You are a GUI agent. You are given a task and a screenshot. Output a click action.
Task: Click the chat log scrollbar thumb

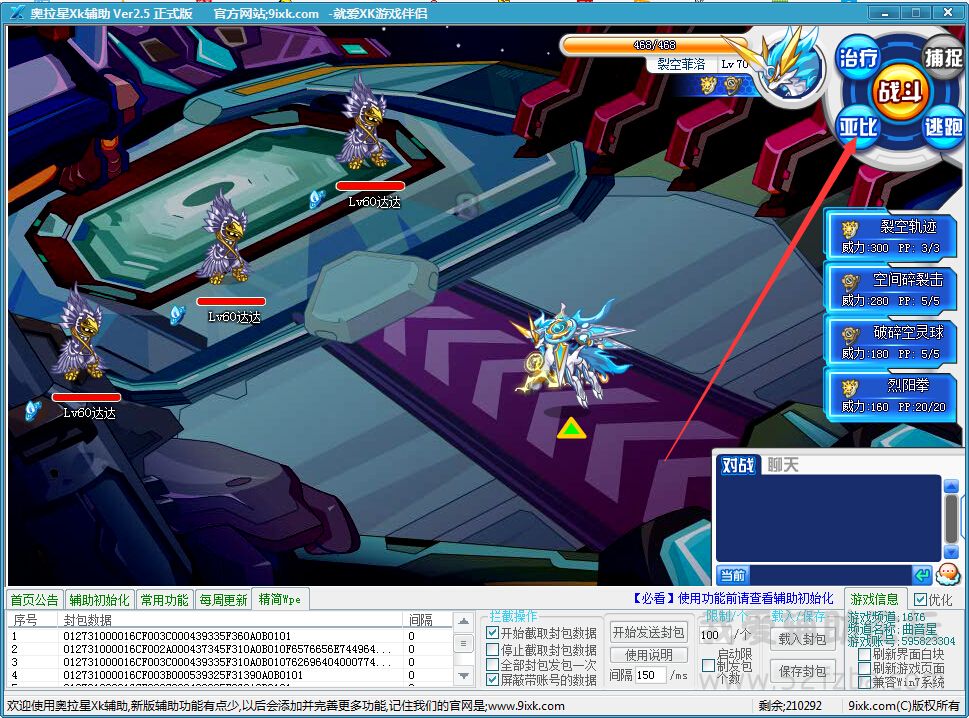pyautogui.click(x=952, y=518)
